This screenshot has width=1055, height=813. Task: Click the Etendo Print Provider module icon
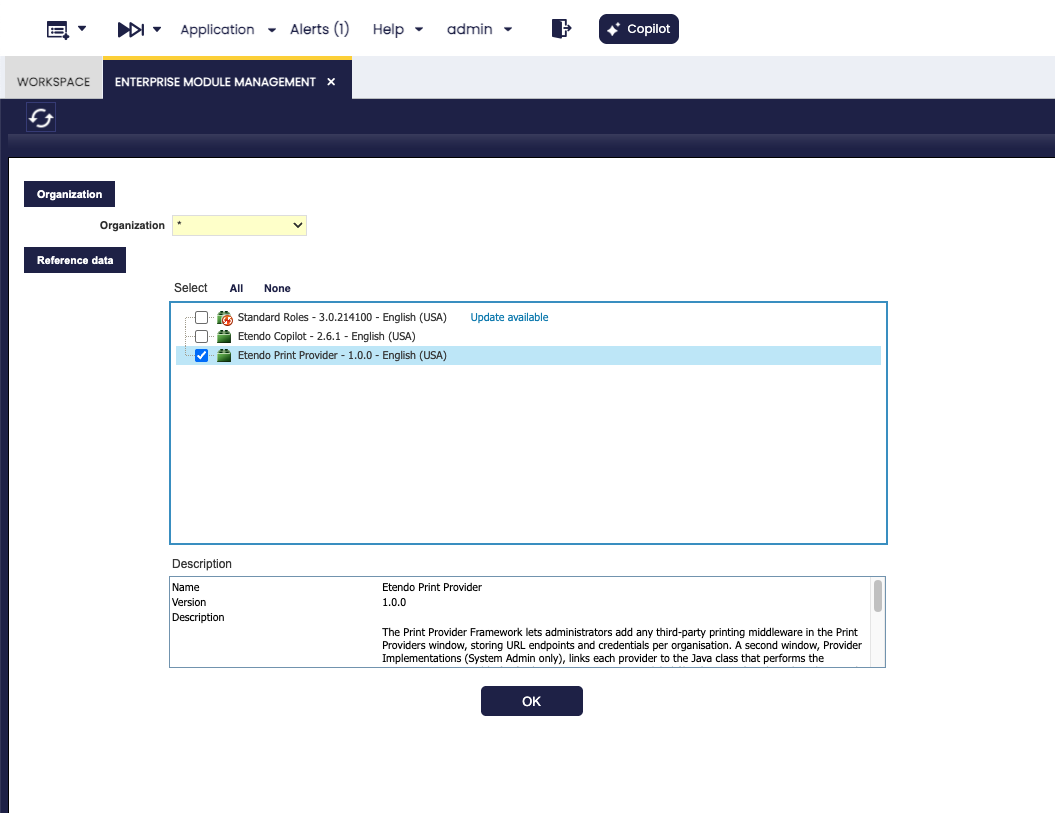pyautogui.click(x=224, y=356)
